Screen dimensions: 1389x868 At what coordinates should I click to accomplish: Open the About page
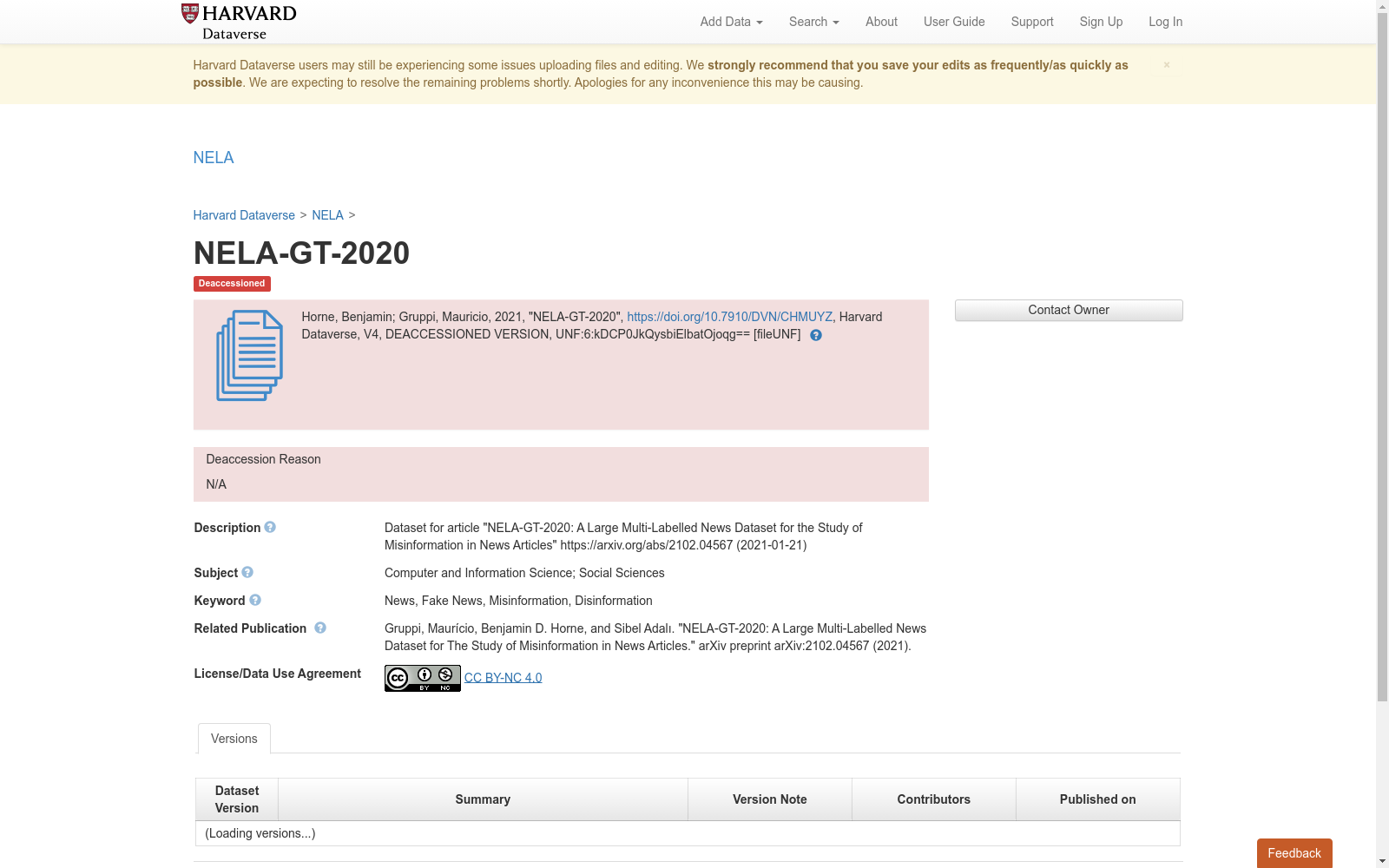coord(881,22)
